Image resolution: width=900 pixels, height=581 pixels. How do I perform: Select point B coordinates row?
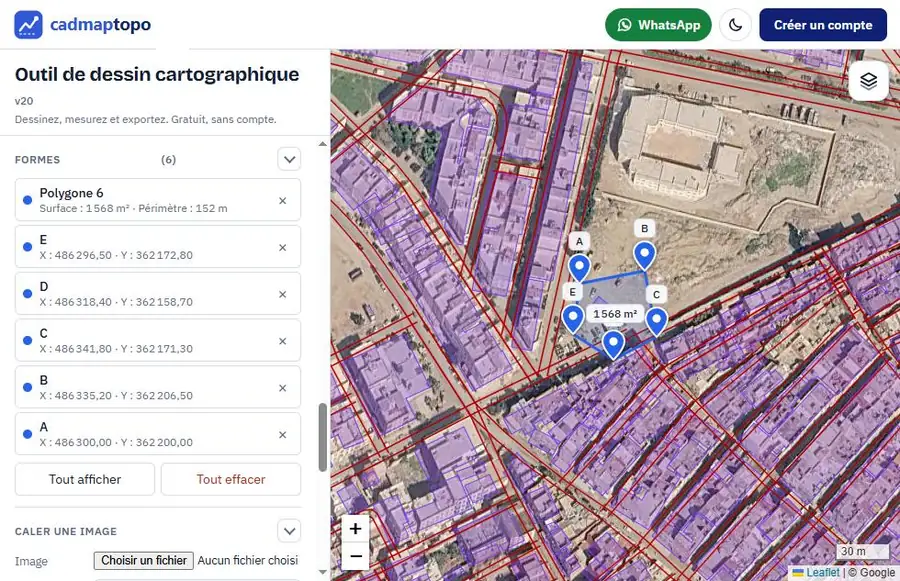point(158,387)
